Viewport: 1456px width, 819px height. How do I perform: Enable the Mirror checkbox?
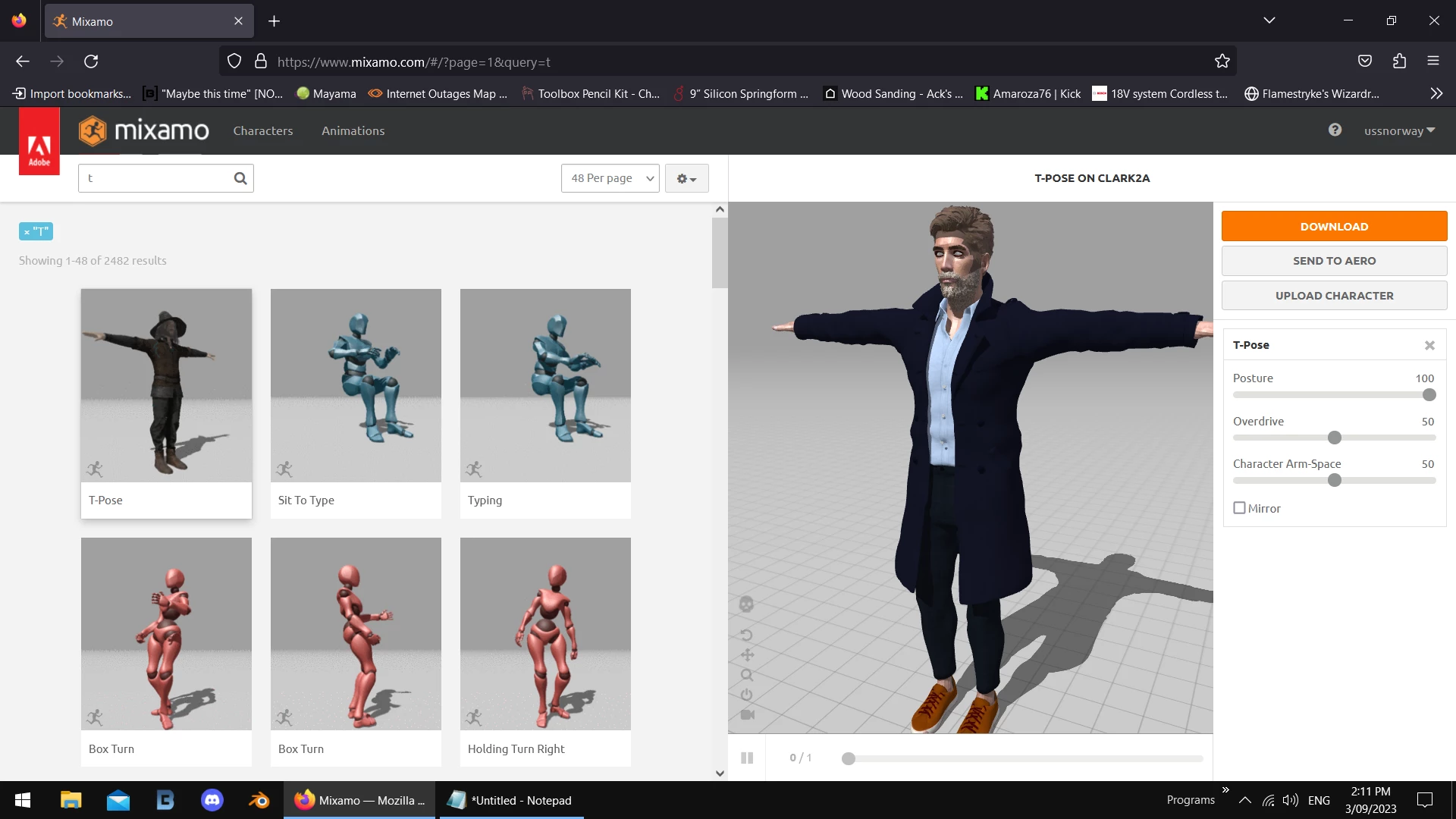(x=1239, y=508)
